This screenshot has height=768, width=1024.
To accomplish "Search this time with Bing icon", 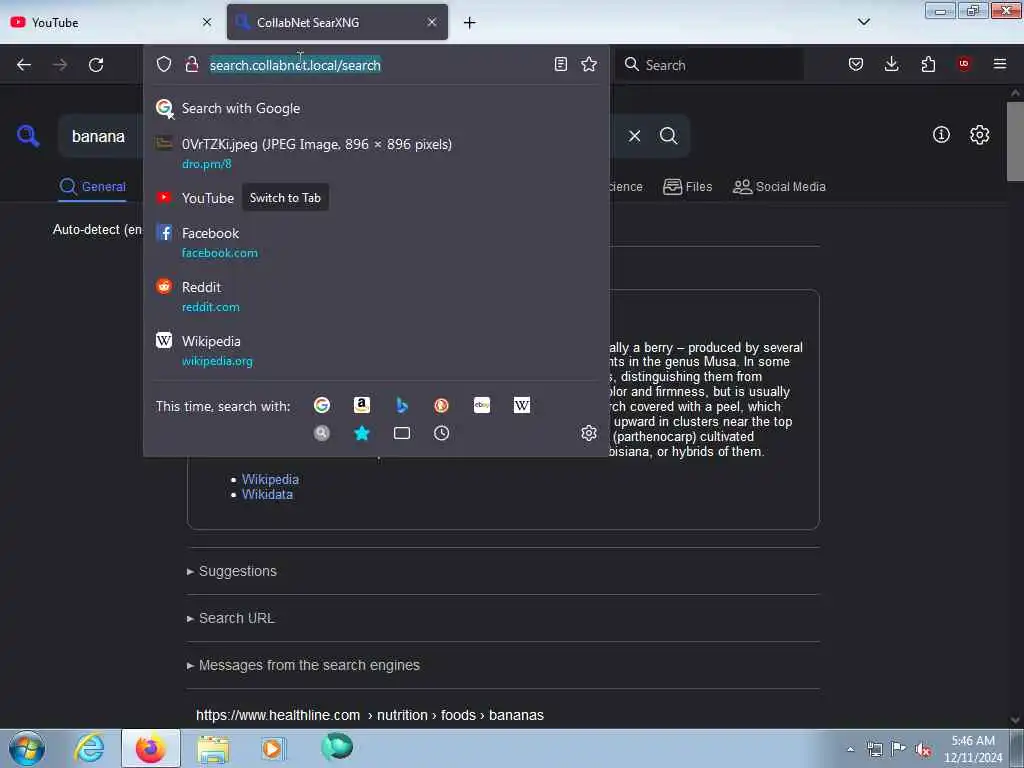I will (402, 406).
